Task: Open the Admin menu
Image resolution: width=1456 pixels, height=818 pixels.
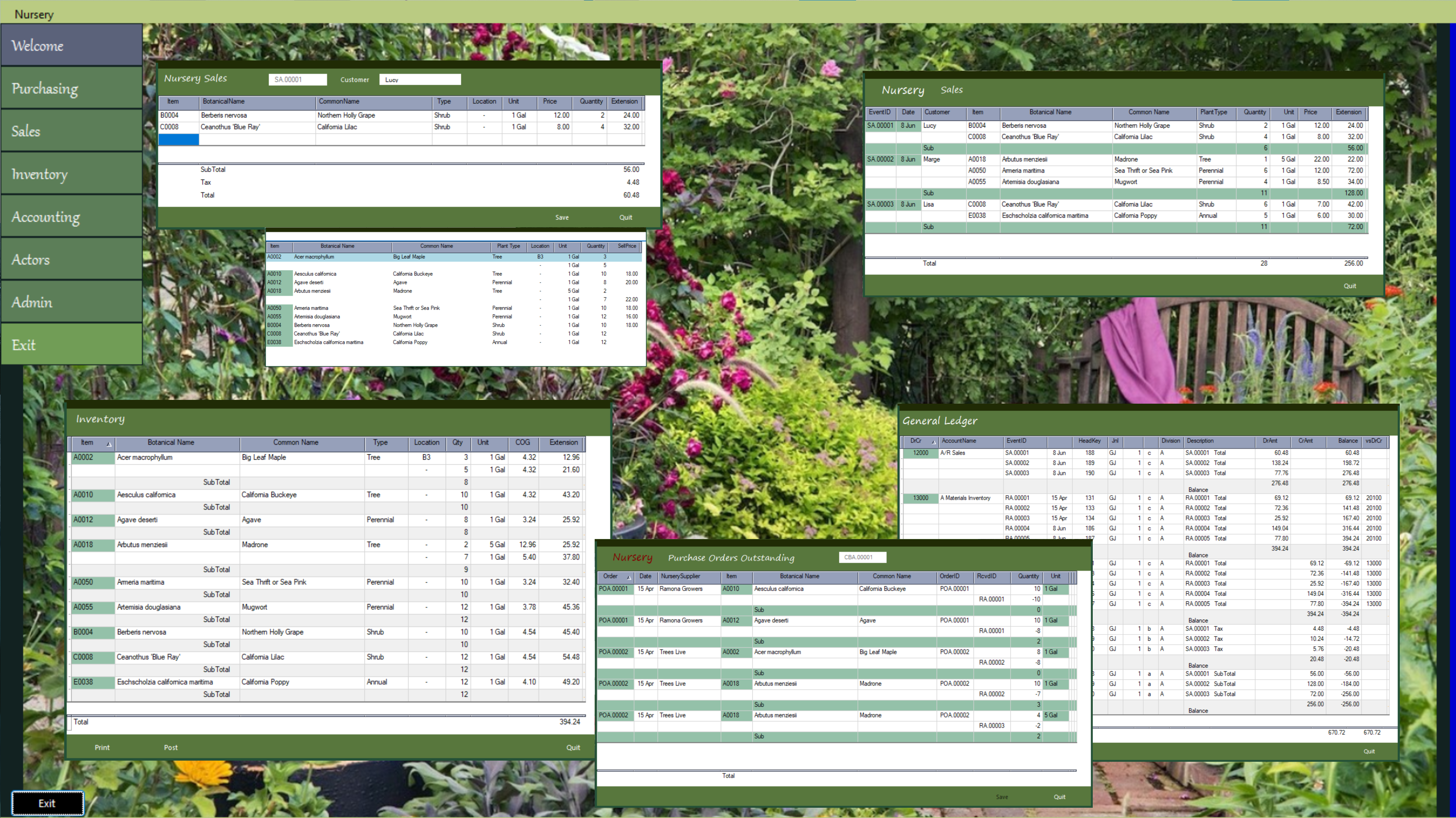Action: tap(71, 302)
